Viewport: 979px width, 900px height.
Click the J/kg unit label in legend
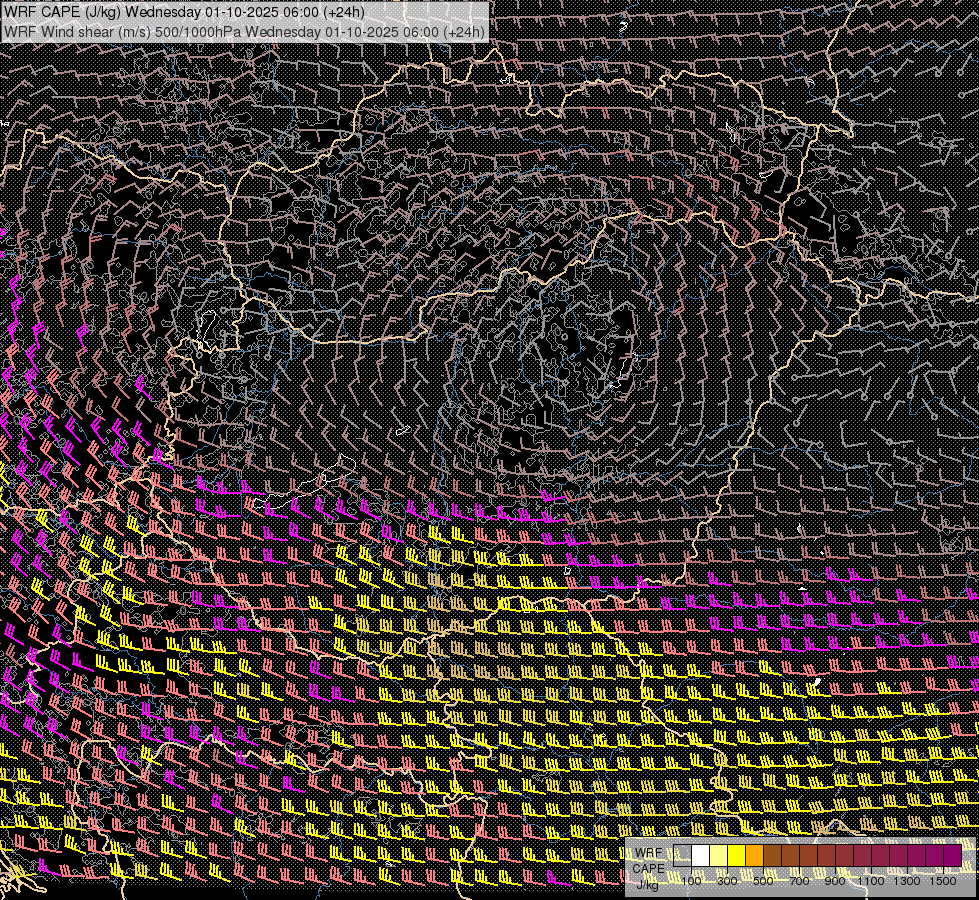coord(647,884)
